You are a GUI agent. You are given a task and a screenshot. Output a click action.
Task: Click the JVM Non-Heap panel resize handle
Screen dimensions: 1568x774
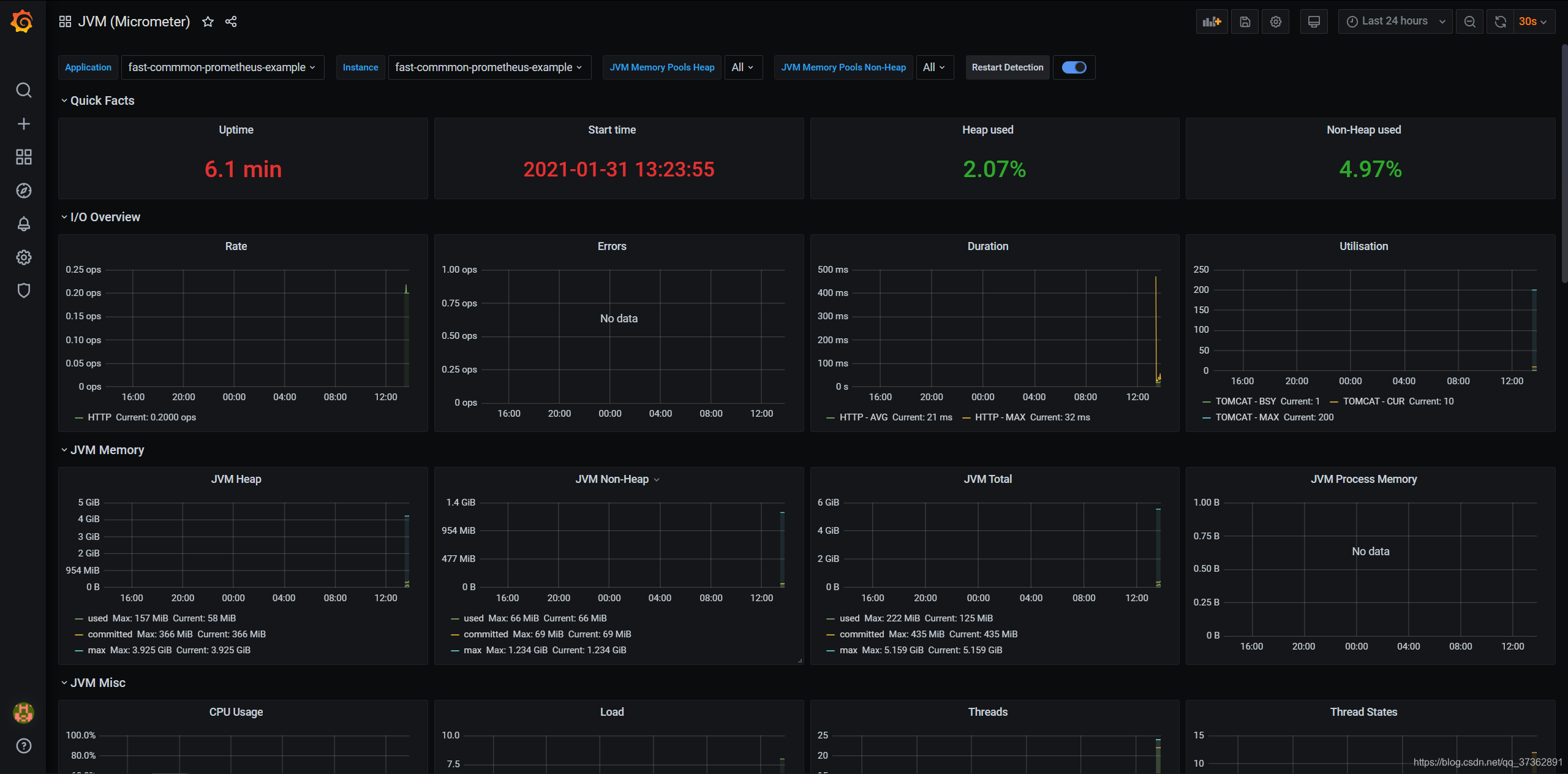800,661
